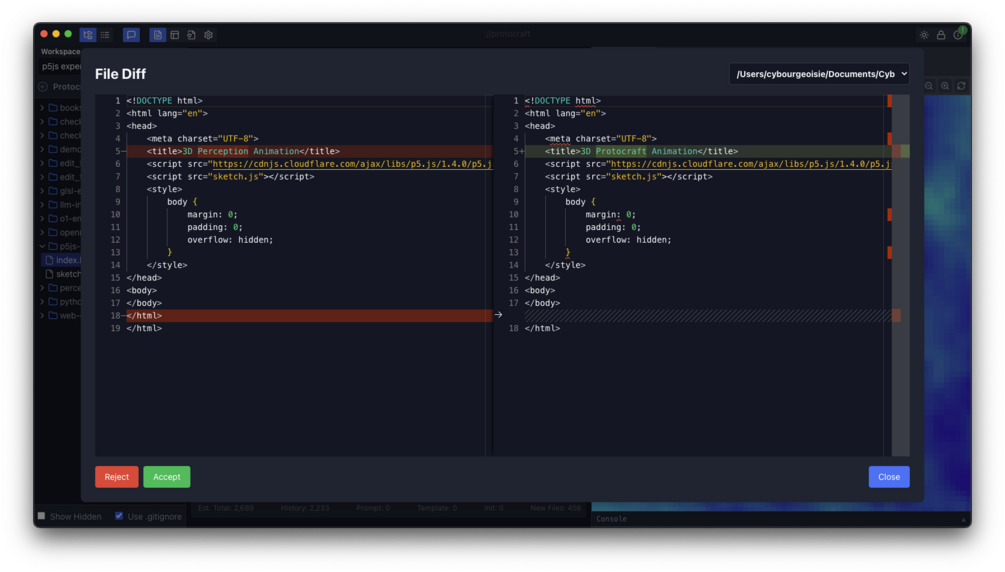Open the chat panel icon
1005x572 pixels.
131,35
